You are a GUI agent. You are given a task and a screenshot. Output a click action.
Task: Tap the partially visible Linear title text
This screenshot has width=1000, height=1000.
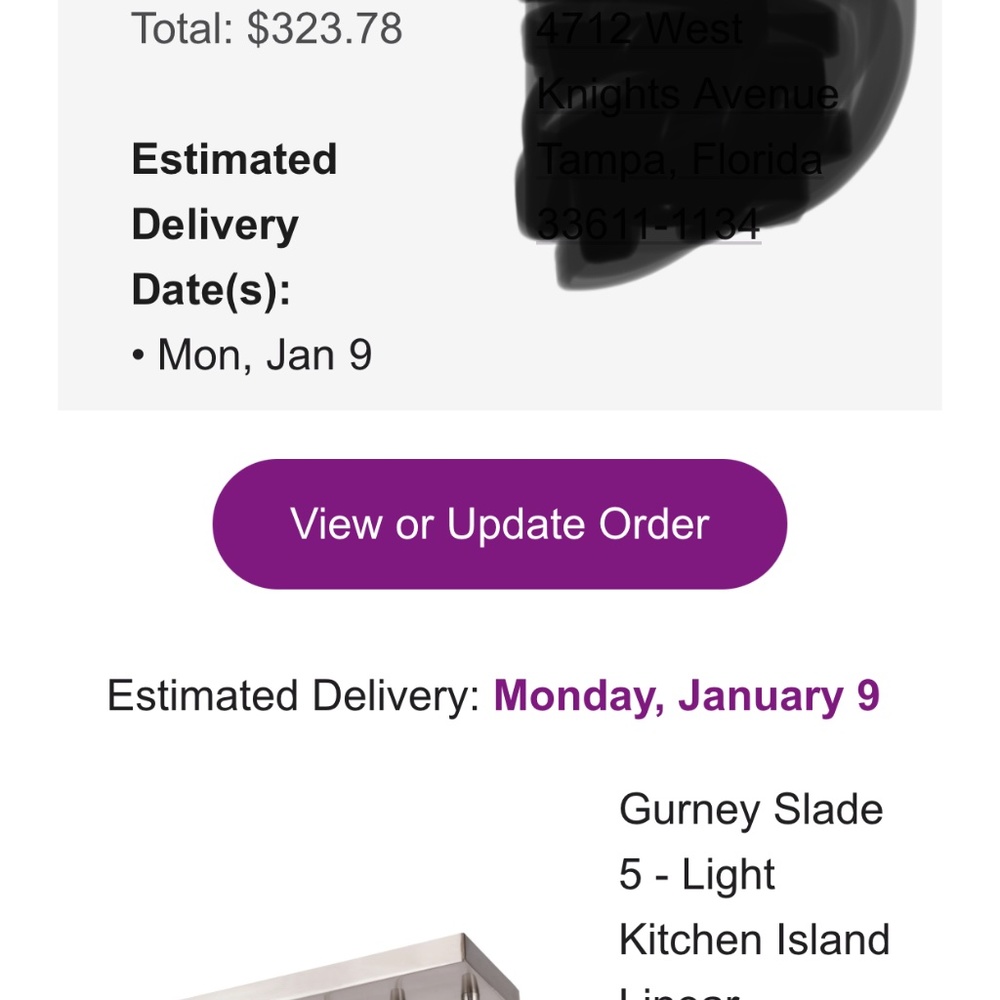[x=678, y=992]
